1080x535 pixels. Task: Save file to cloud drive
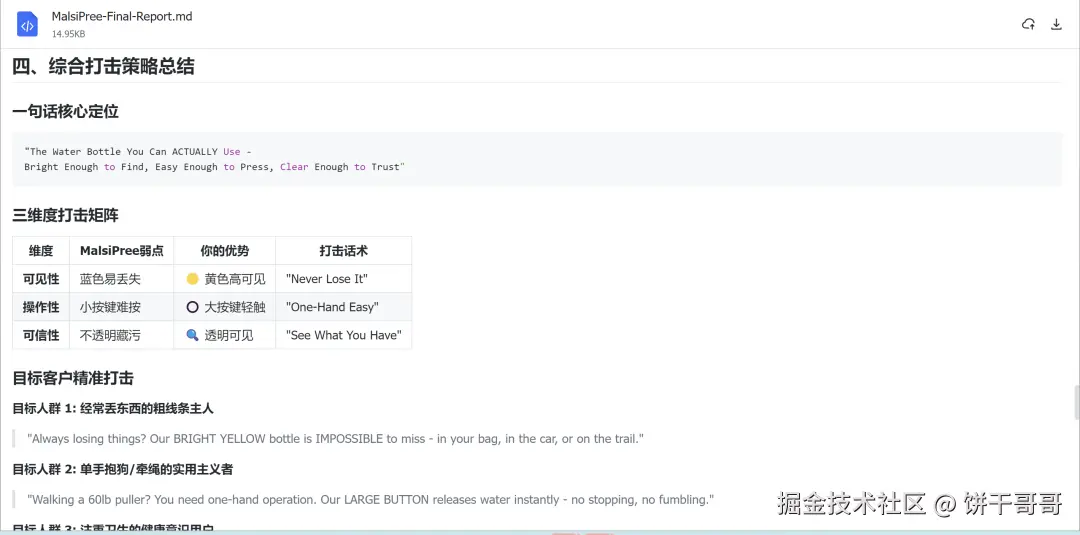pyautogui.click(x=1028, y=25)
